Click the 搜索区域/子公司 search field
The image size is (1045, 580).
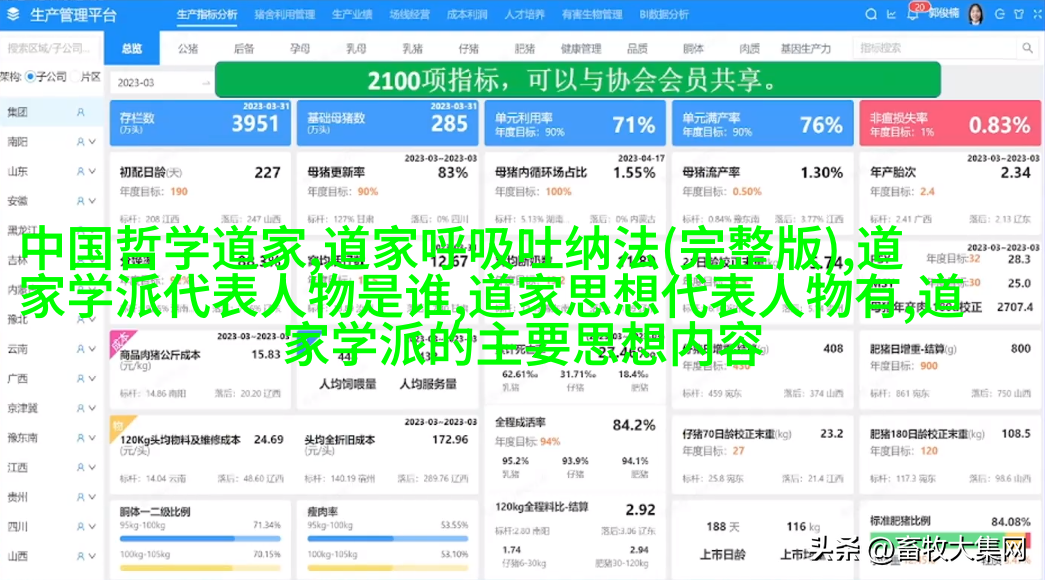(x=50, y=48)
